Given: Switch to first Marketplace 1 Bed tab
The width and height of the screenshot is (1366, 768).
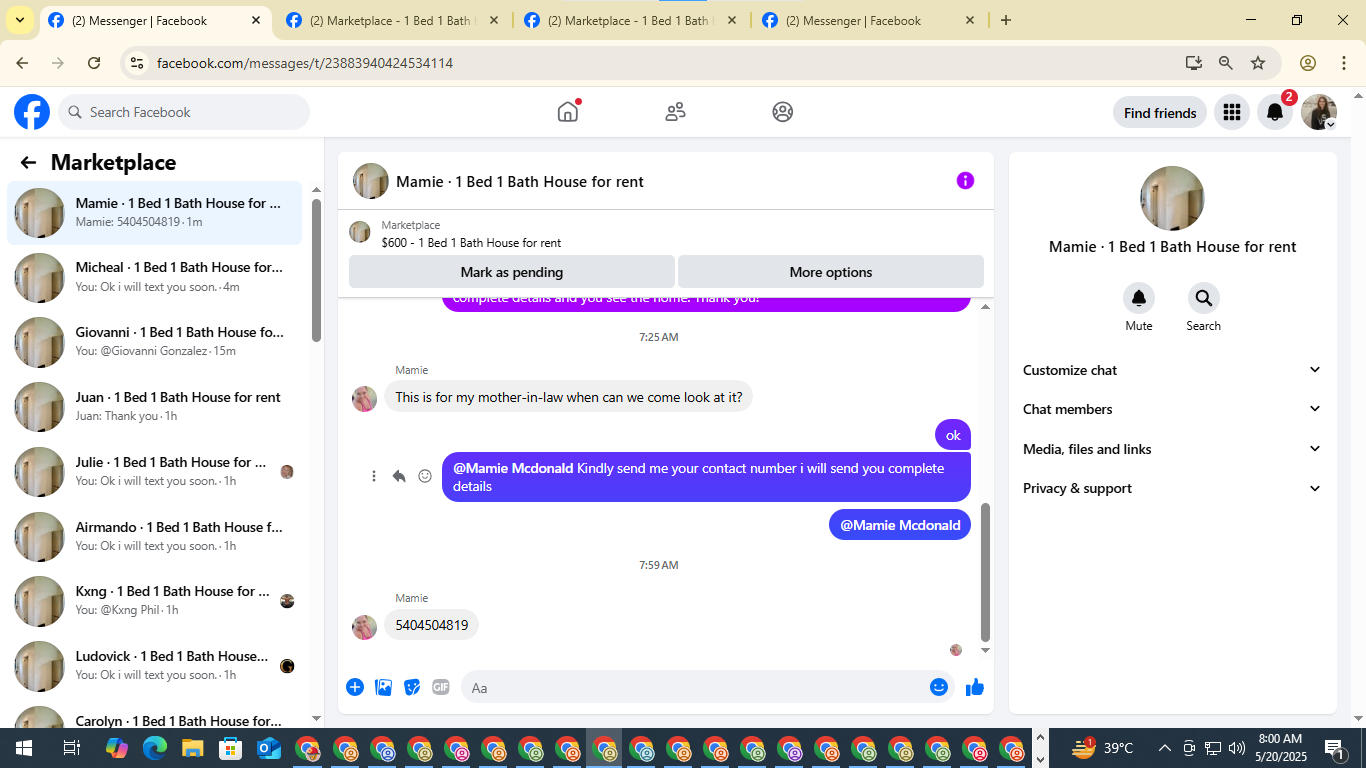Looking at the screenshot, I should [395, 20].
